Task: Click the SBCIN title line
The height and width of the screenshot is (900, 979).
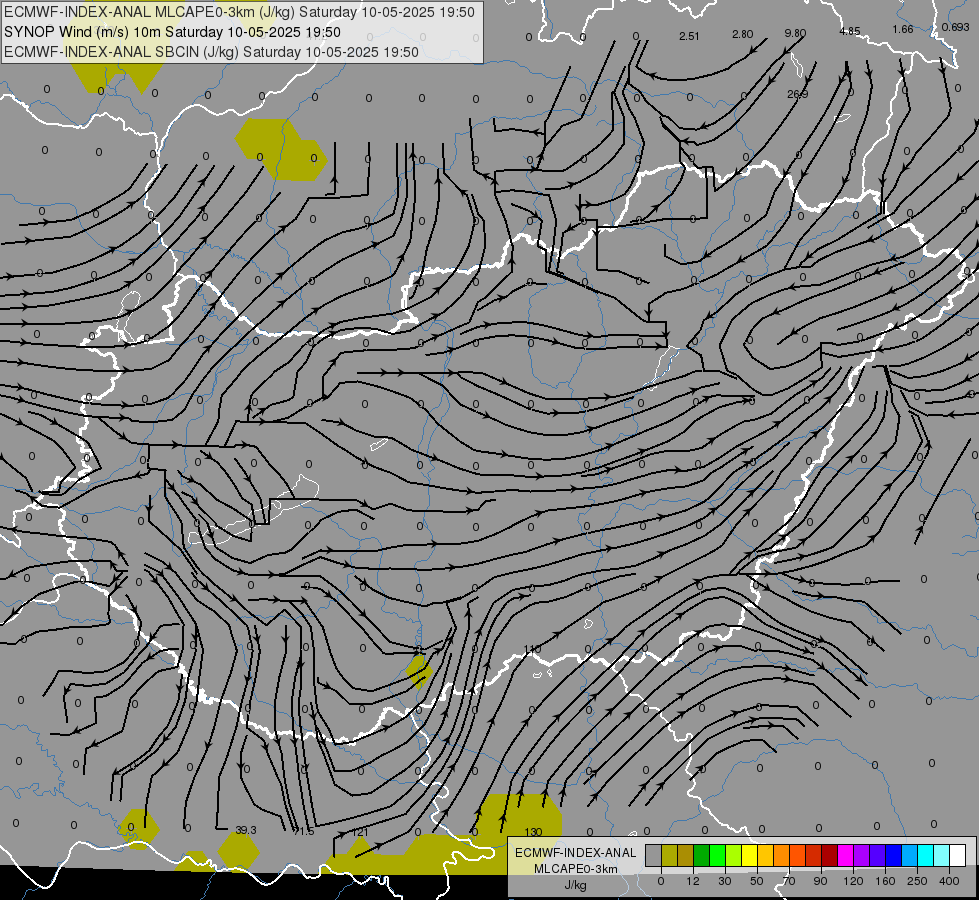Action: (211, 52)
